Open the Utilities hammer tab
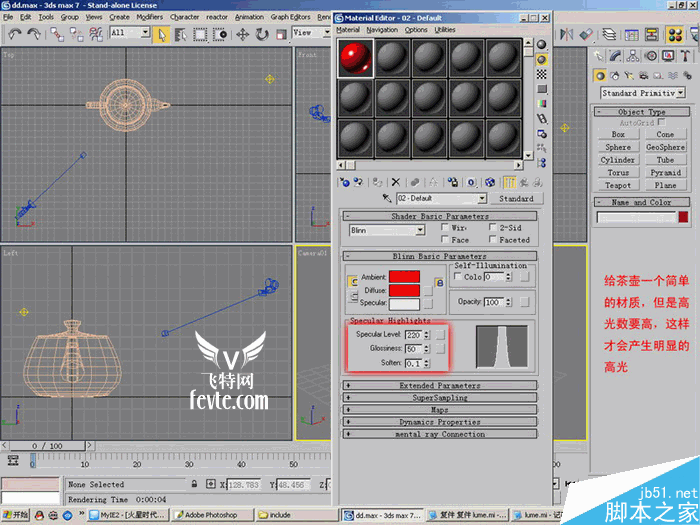The image size is (700, 525). tap(685, 56)
